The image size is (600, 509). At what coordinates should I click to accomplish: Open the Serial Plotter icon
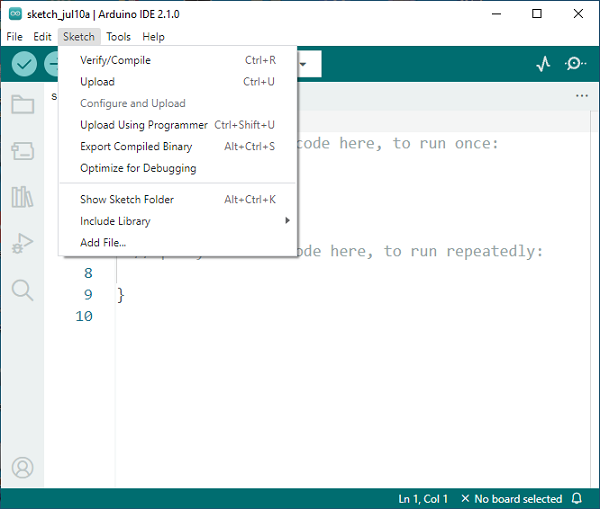coord(543,64)
